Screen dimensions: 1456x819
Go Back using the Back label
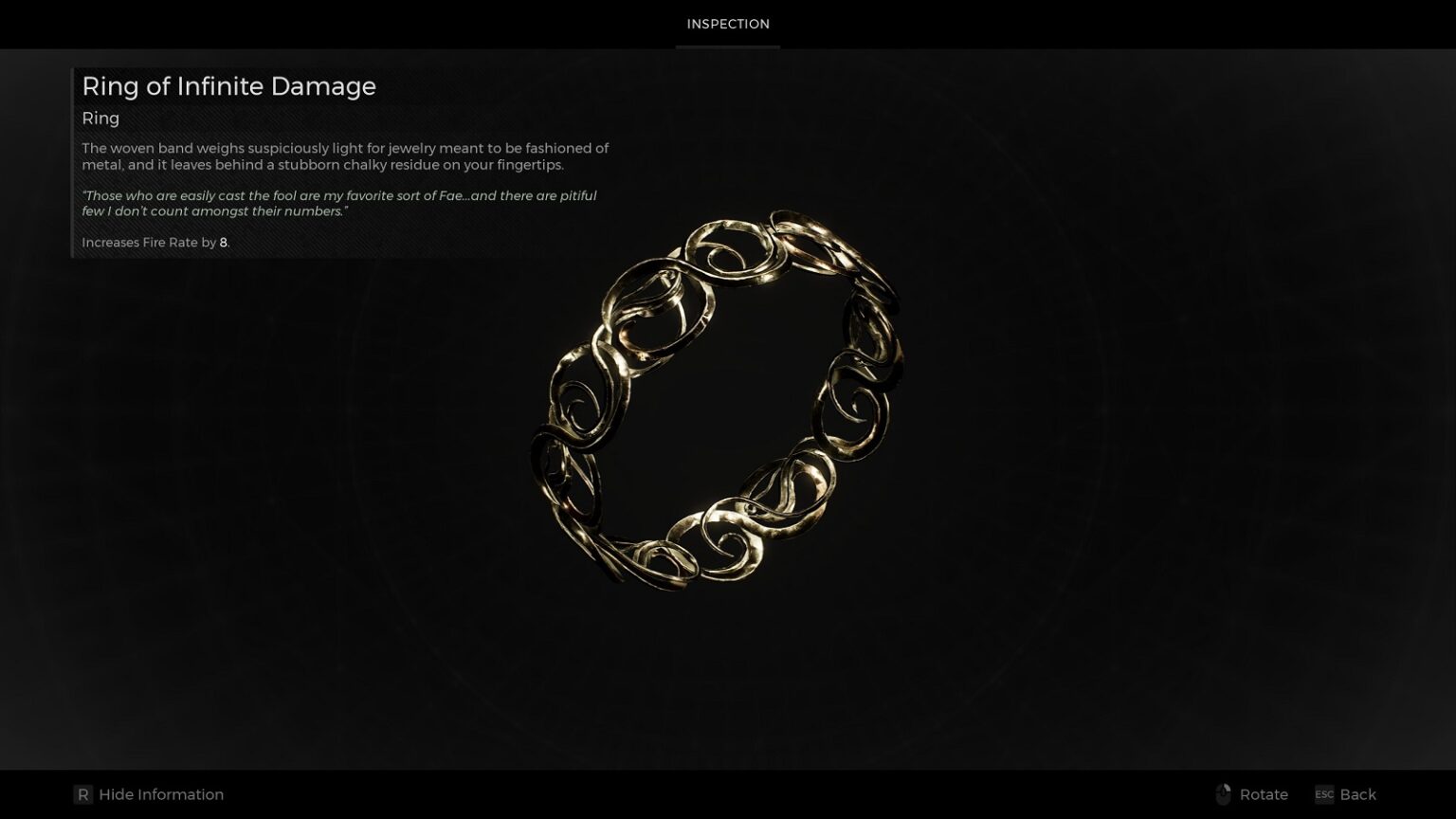(x=1357, y=794)
